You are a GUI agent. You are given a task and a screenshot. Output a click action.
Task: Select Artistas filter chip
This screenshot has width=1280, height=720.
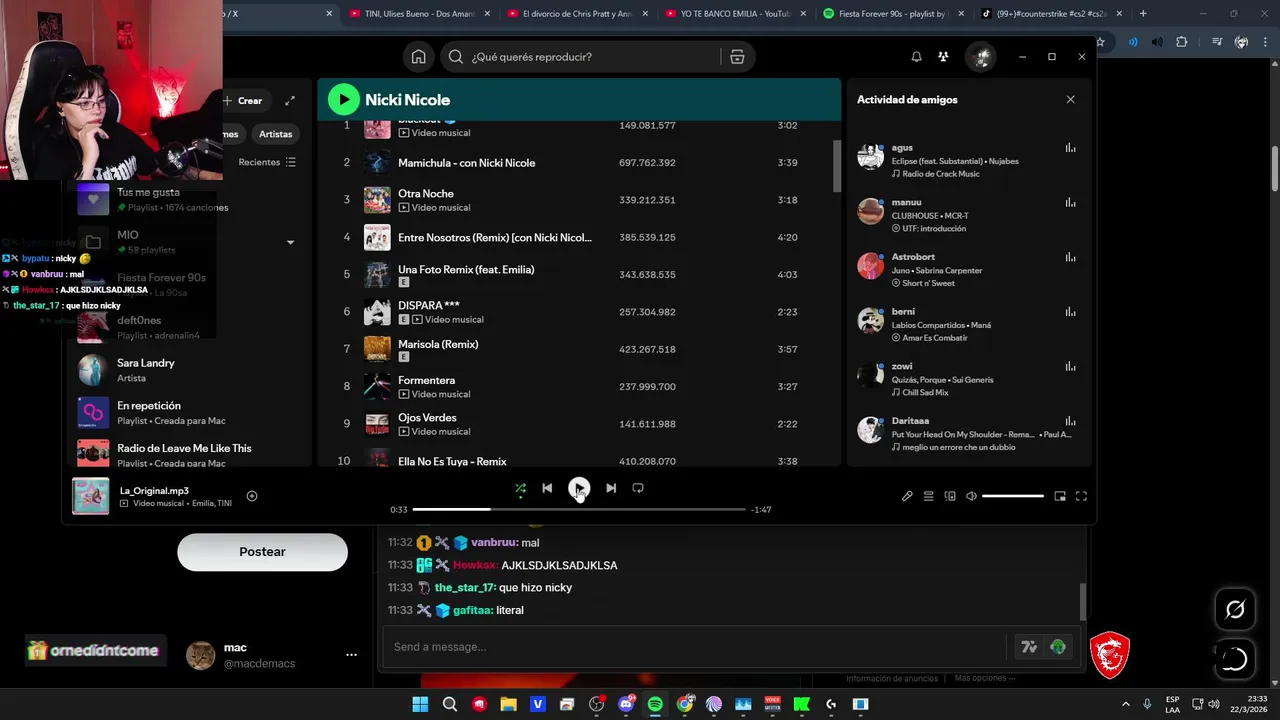click(275, 134)
